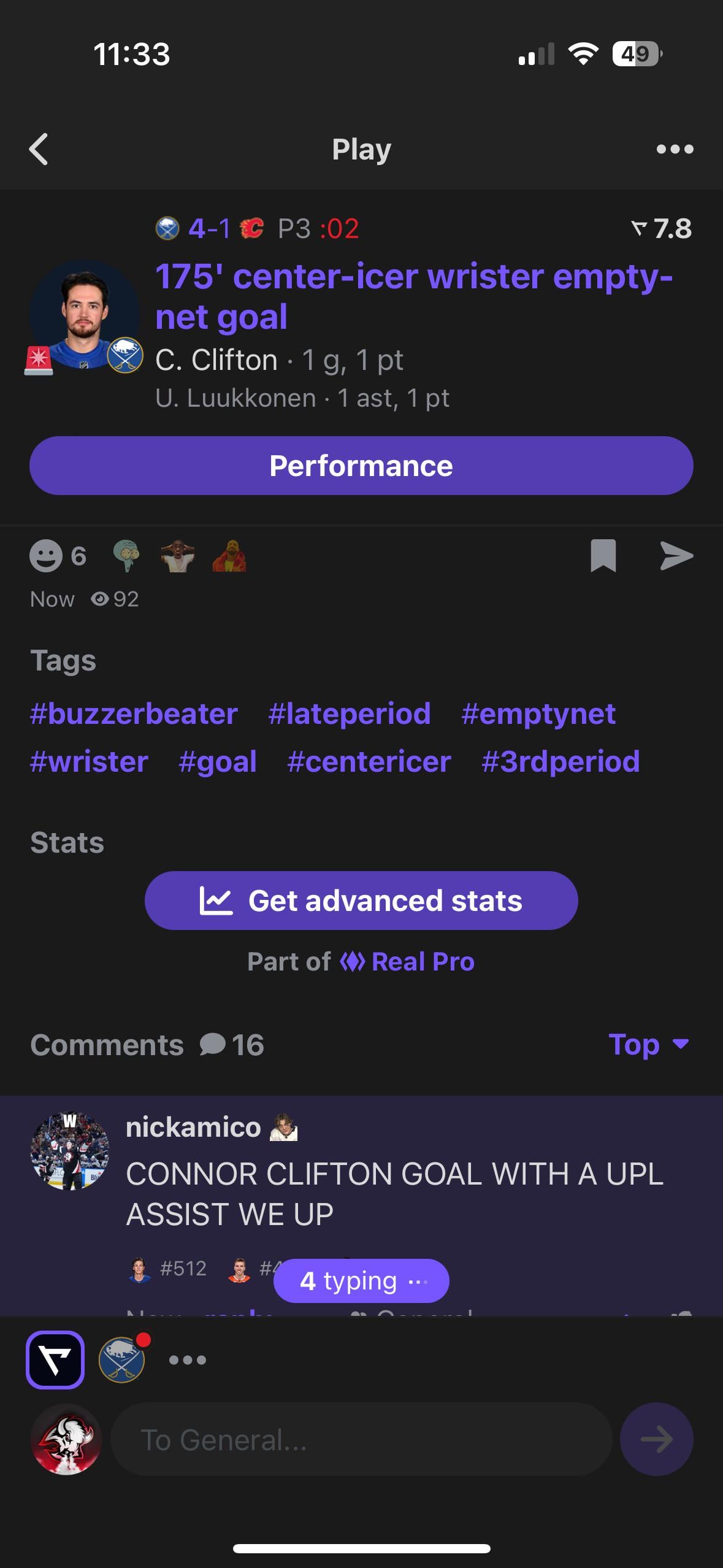Viewport: 723px width, 1568px height.
Task: Open C. Clifton's player photo
Action: pos(84,315)
